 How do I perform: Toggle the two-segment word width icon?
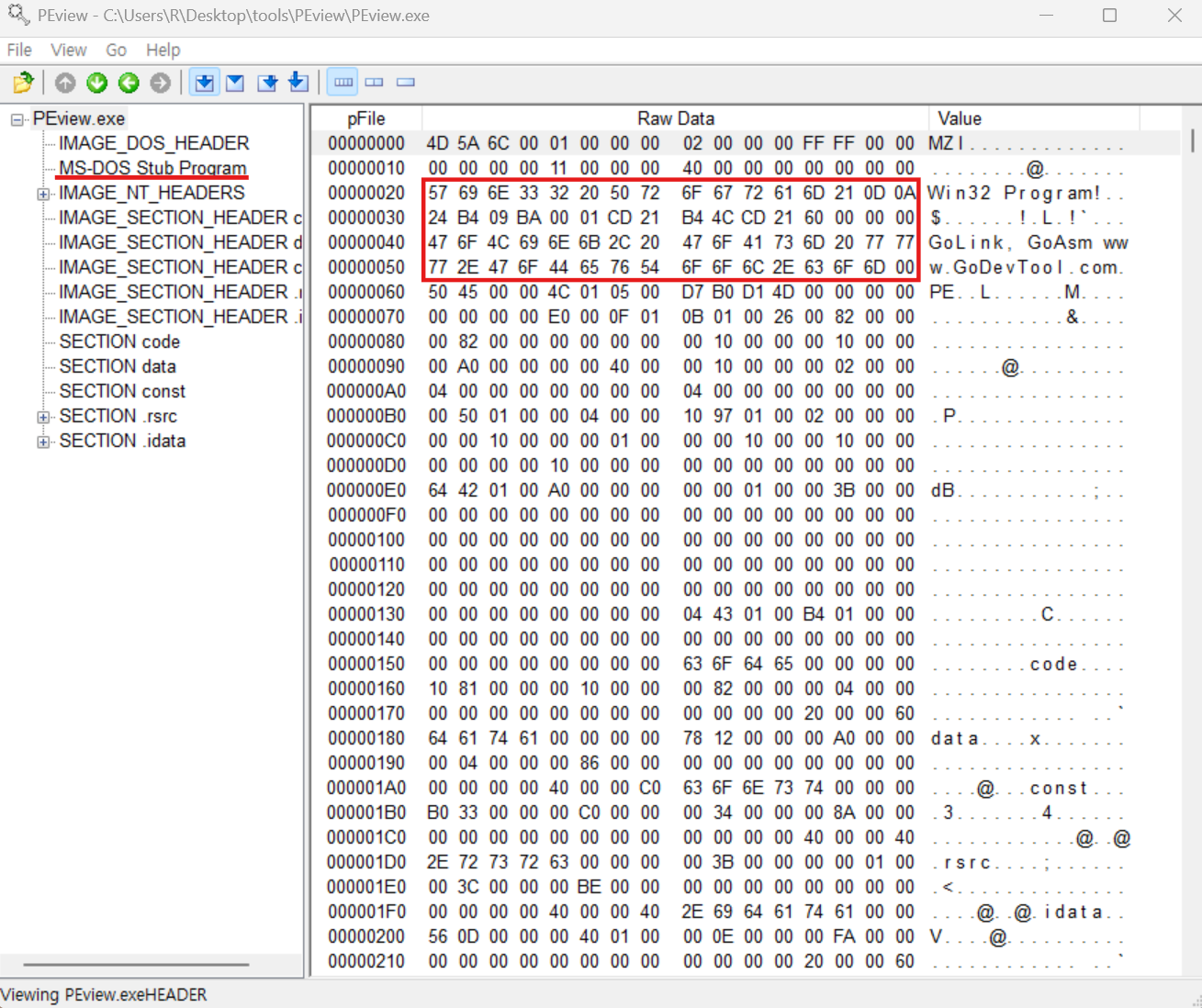374,83
